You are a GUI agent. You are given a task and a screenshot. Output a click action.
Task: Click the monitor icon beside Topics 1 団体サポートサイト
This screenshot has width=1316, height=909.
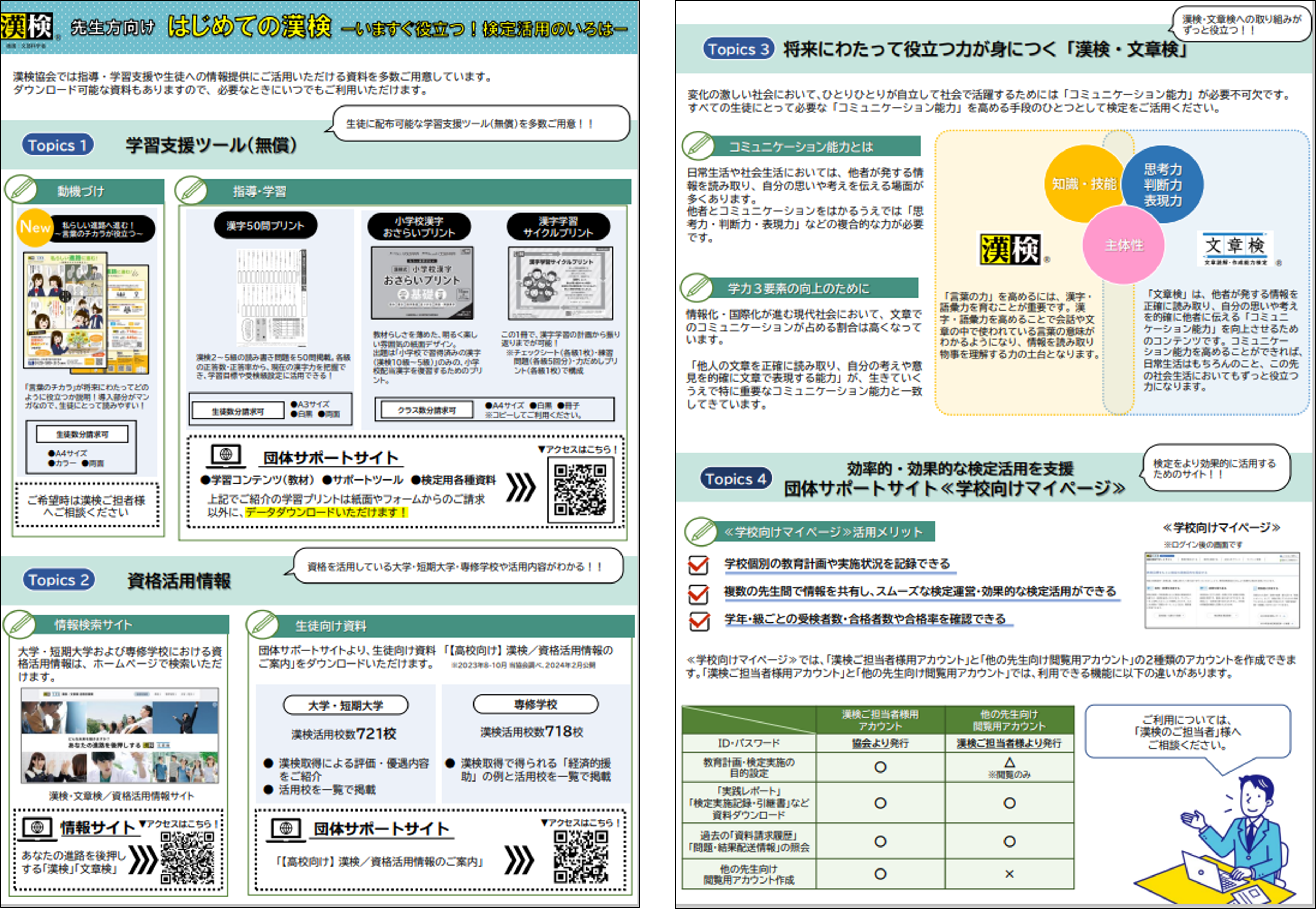226,457
